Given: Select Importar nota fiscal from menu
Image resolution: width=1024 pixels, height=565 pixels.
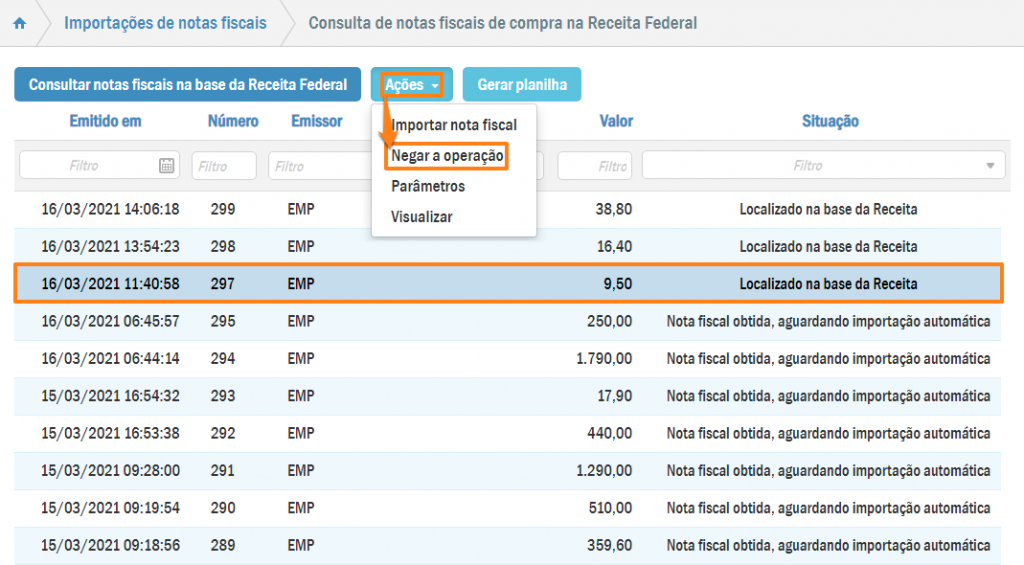Looking at the screenshot, I should click(x=454, y=125).
